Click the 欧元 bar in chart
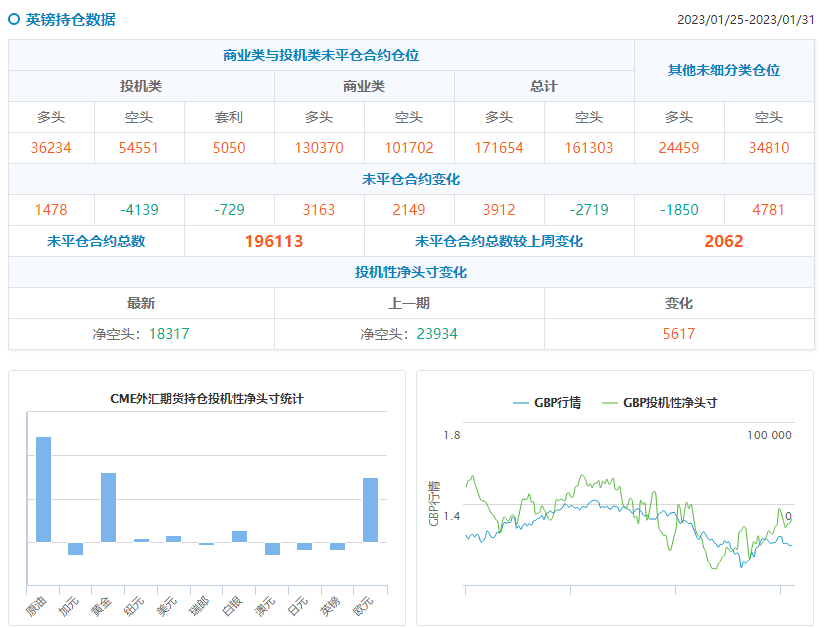The height and width of the screenshot is (628, 831). coord(370,509)
